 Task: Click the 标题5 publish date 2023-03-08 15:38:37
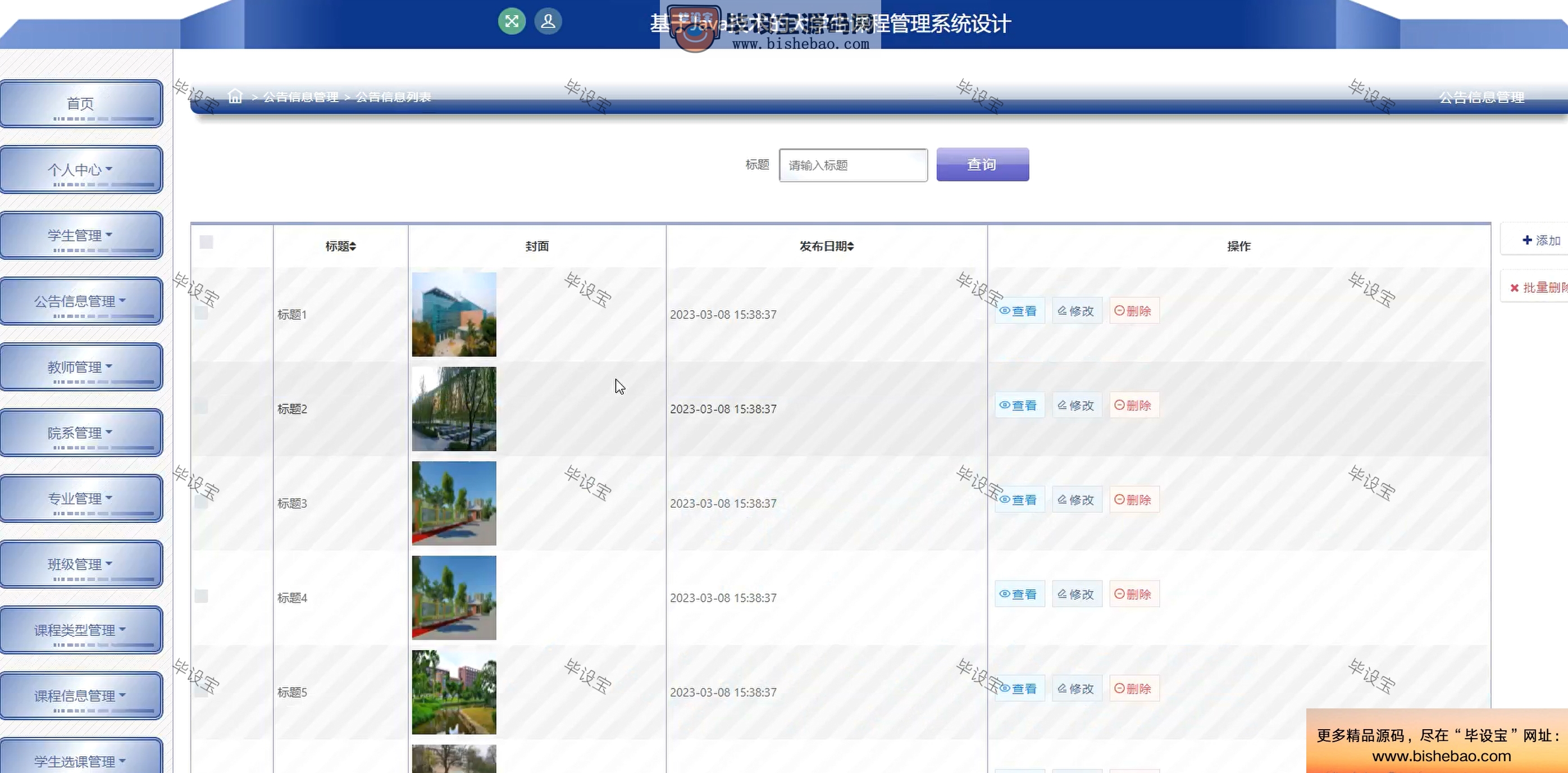723,692
